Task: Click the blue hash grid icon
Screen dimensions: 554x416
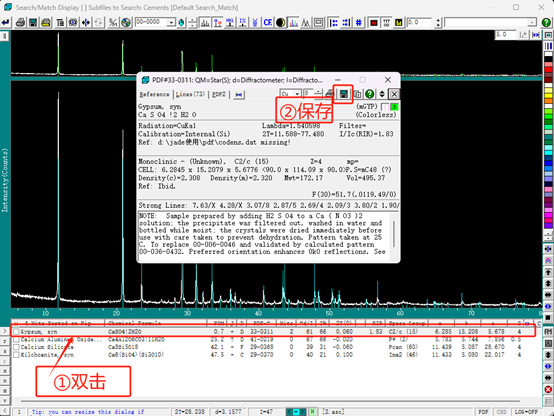Action: [x=359, y=23]
